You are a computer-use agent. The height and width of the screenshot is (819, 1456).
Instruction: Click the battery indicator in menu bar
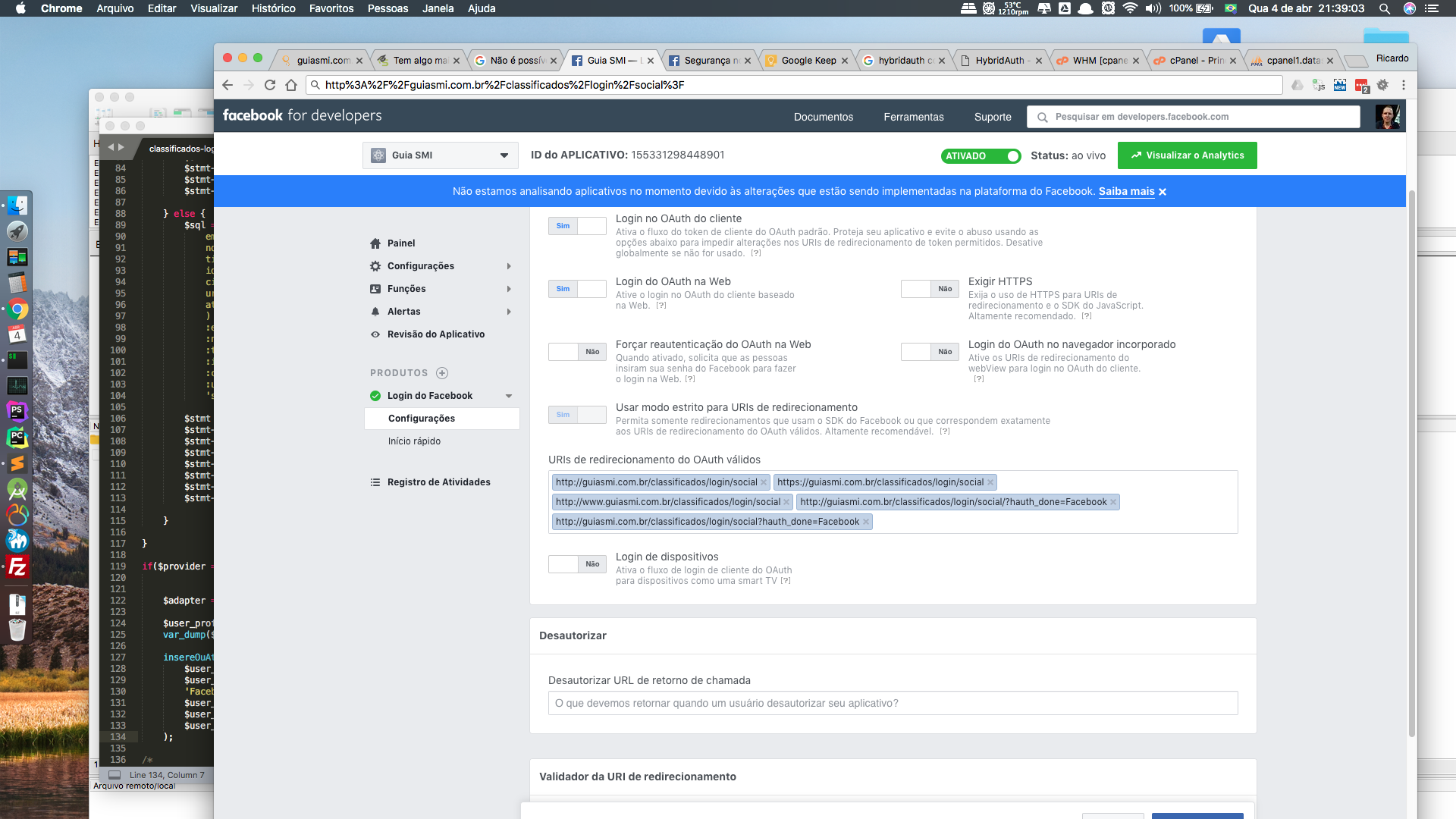[x=1204, y=8]
